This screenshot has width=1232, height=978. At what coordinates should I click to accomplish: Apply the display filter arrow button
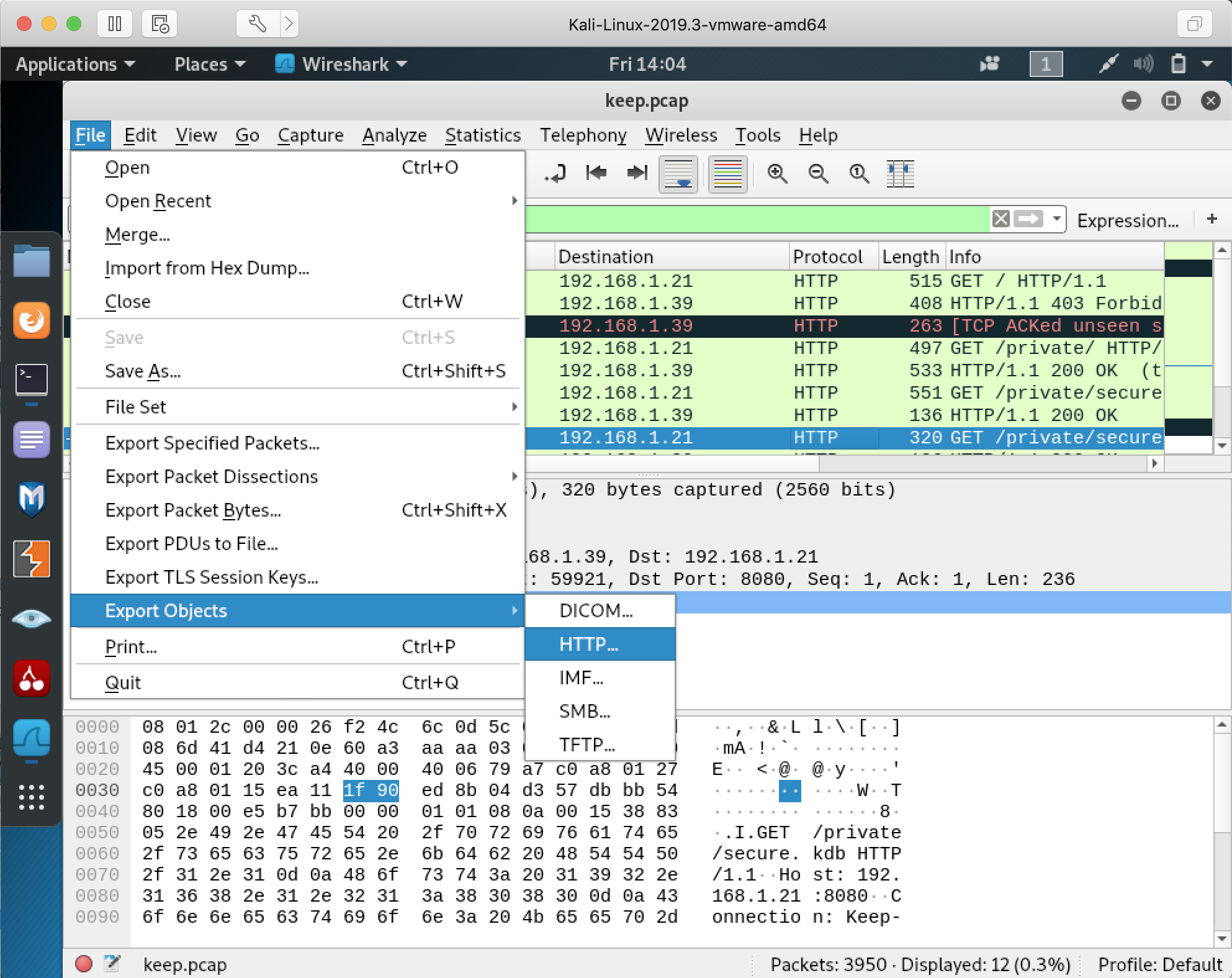coord(1028,219)
